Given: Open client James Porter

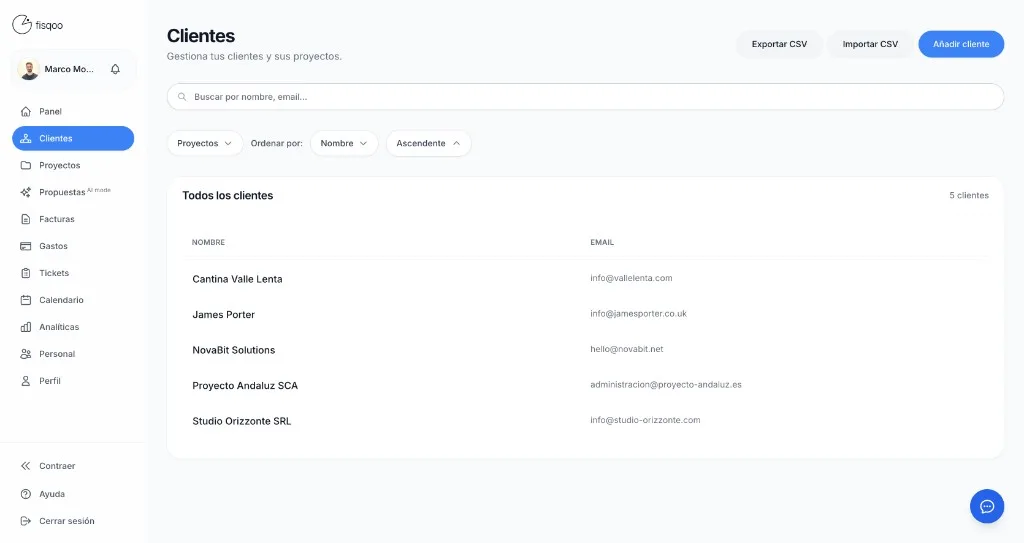Looking at the screenshot, I should 223,314.
